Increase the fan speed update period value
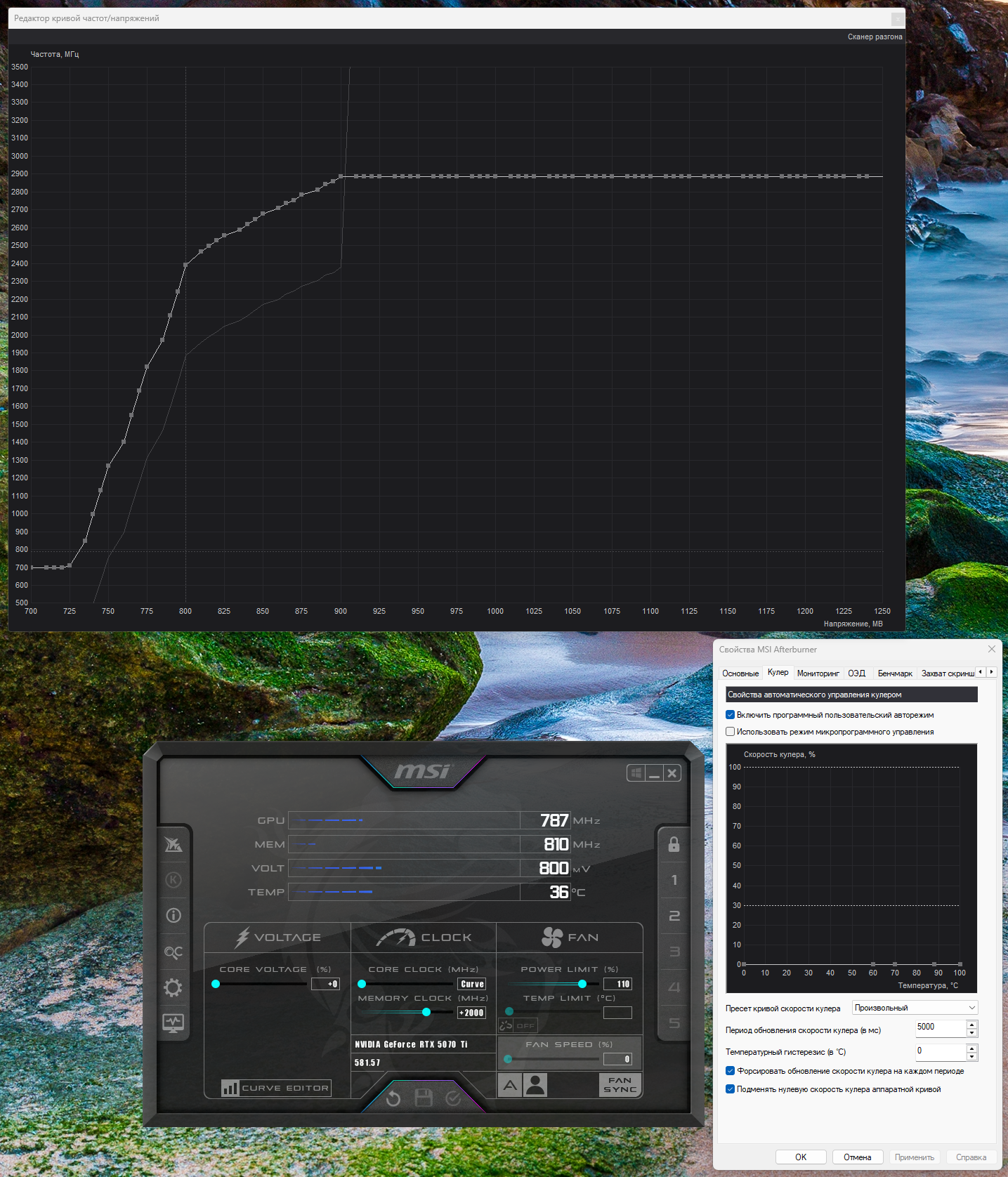The image size is (1008, 1177). 972,1024
